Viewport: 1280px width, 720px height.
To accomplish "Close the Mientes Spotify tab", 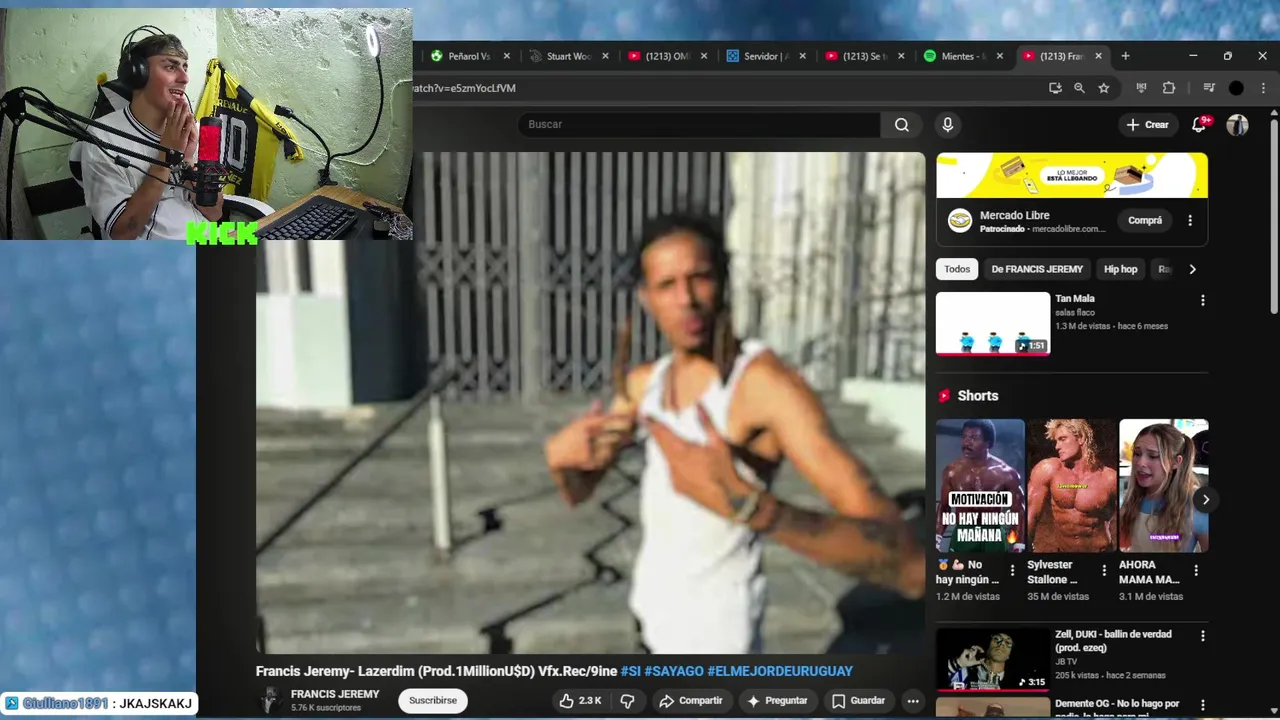I will tap(1000, 56).
